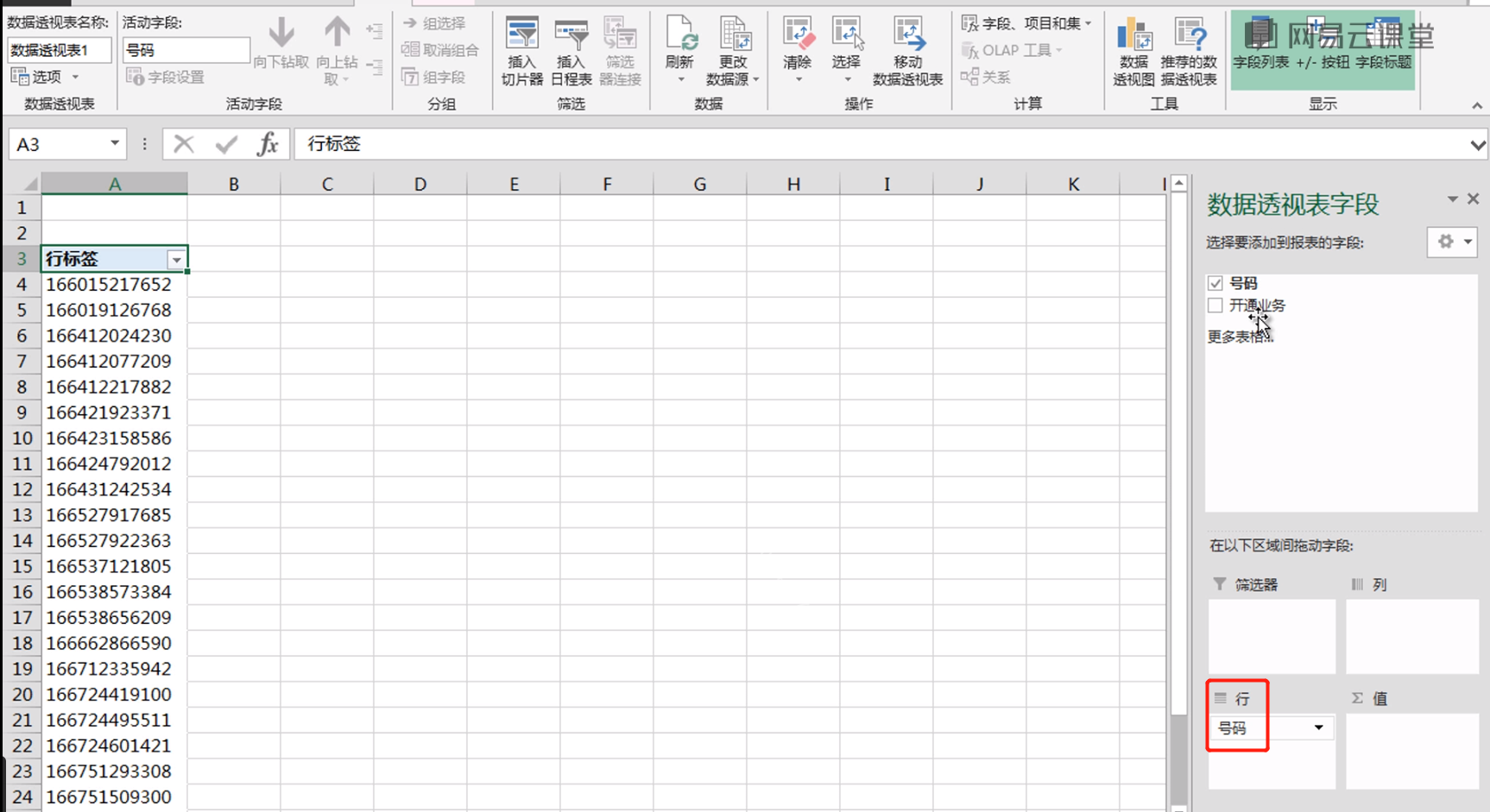Viewport: 1490px width, 812px height.
Task: Click Insert Function fx icon
Action: tap(268, 143)
